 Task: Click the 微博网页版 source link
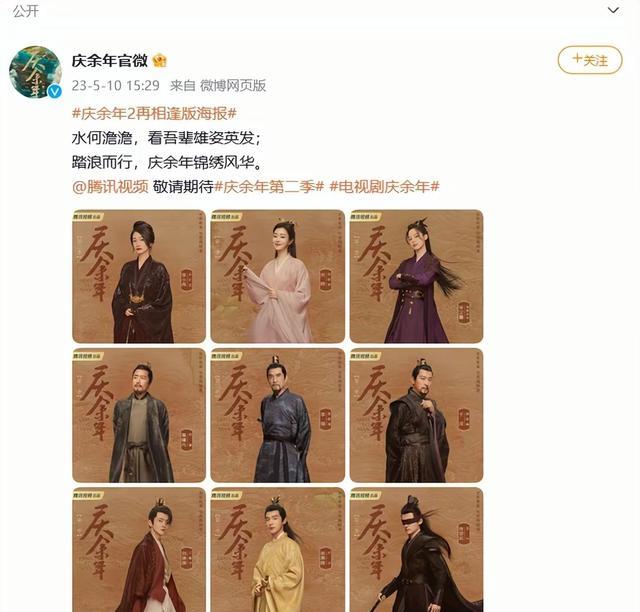pos(233,85)
